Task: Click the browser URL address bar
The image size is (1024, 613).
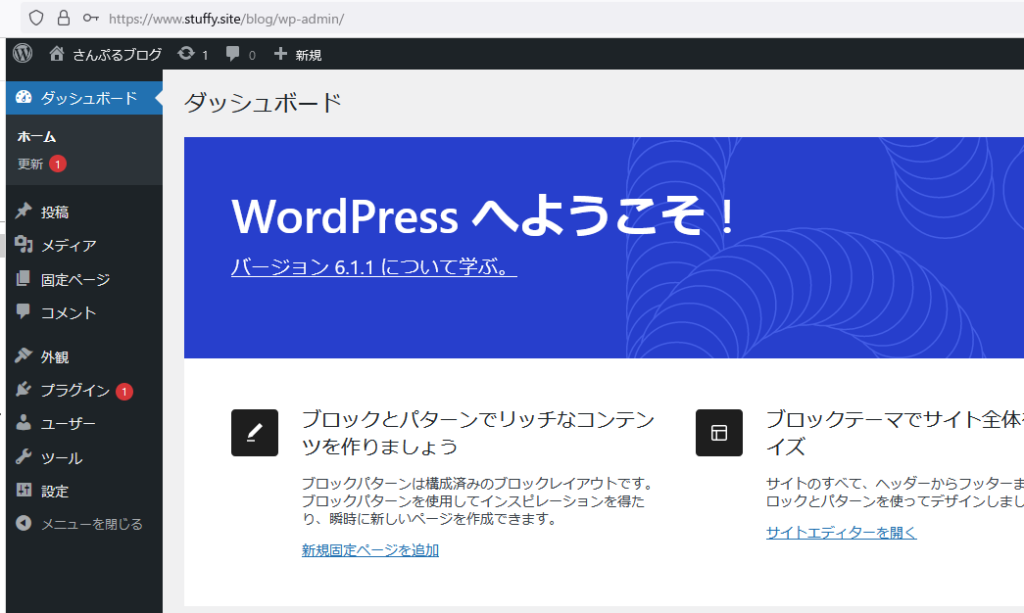Action: point(500,18)
